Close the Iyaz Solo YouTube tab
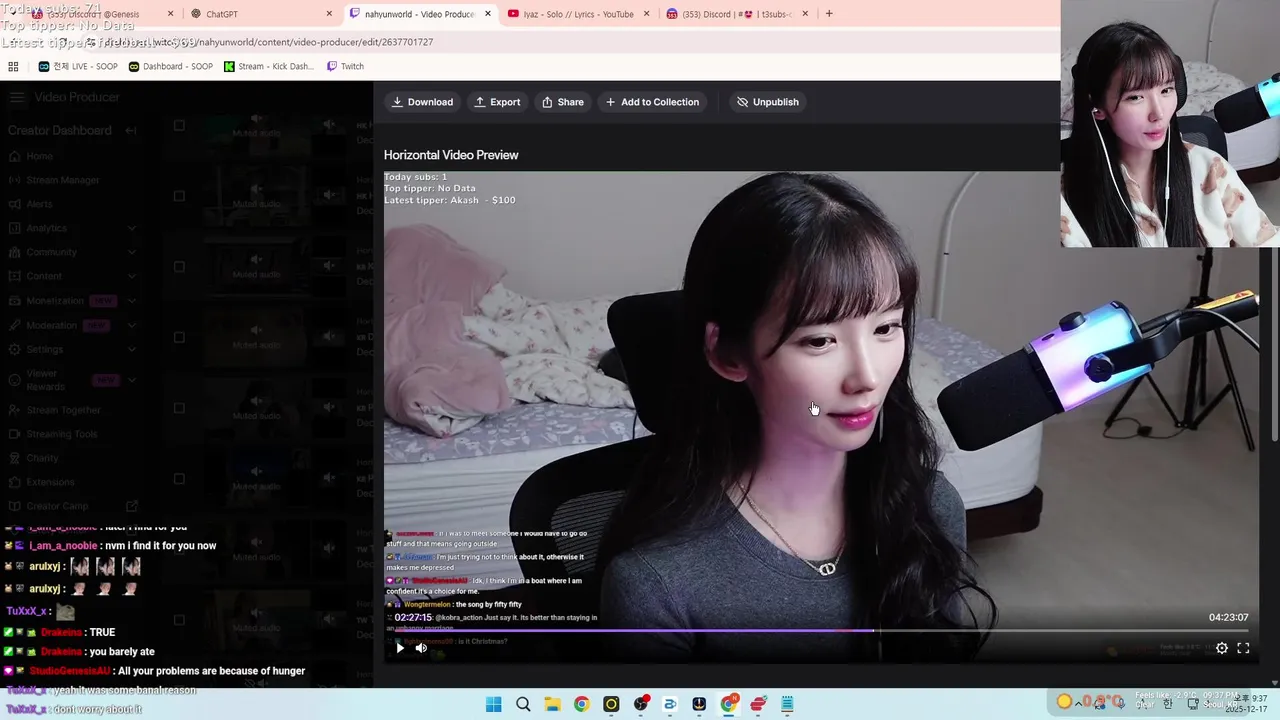Image resolution: width=1280 pixels, height=720 pixels. click(646, 14)
